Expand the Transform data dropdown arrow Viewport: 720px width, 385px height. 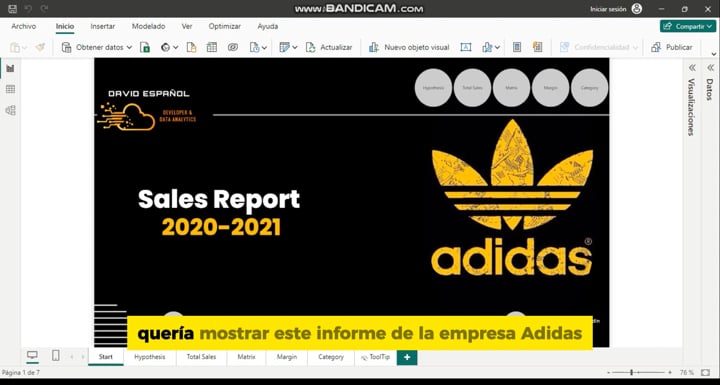click(x=294, y=47)
